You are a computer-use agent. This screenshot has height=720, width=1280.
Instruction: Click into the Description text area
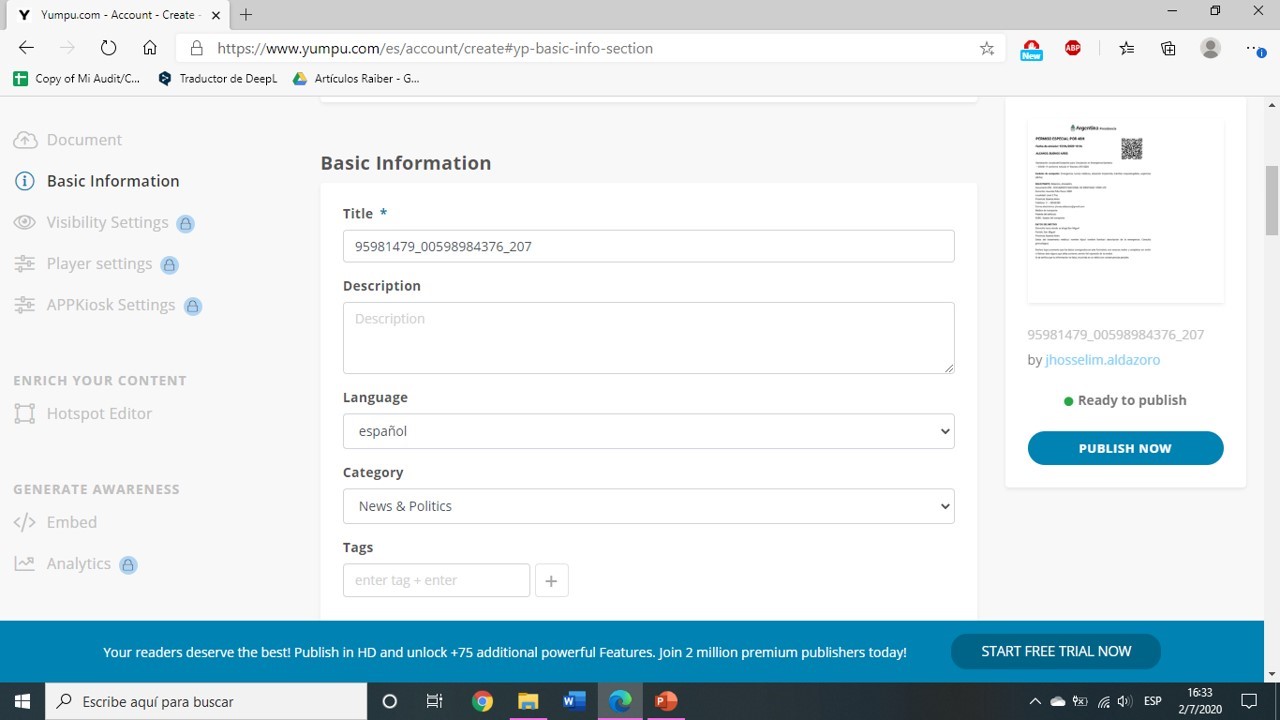point(648,338)
